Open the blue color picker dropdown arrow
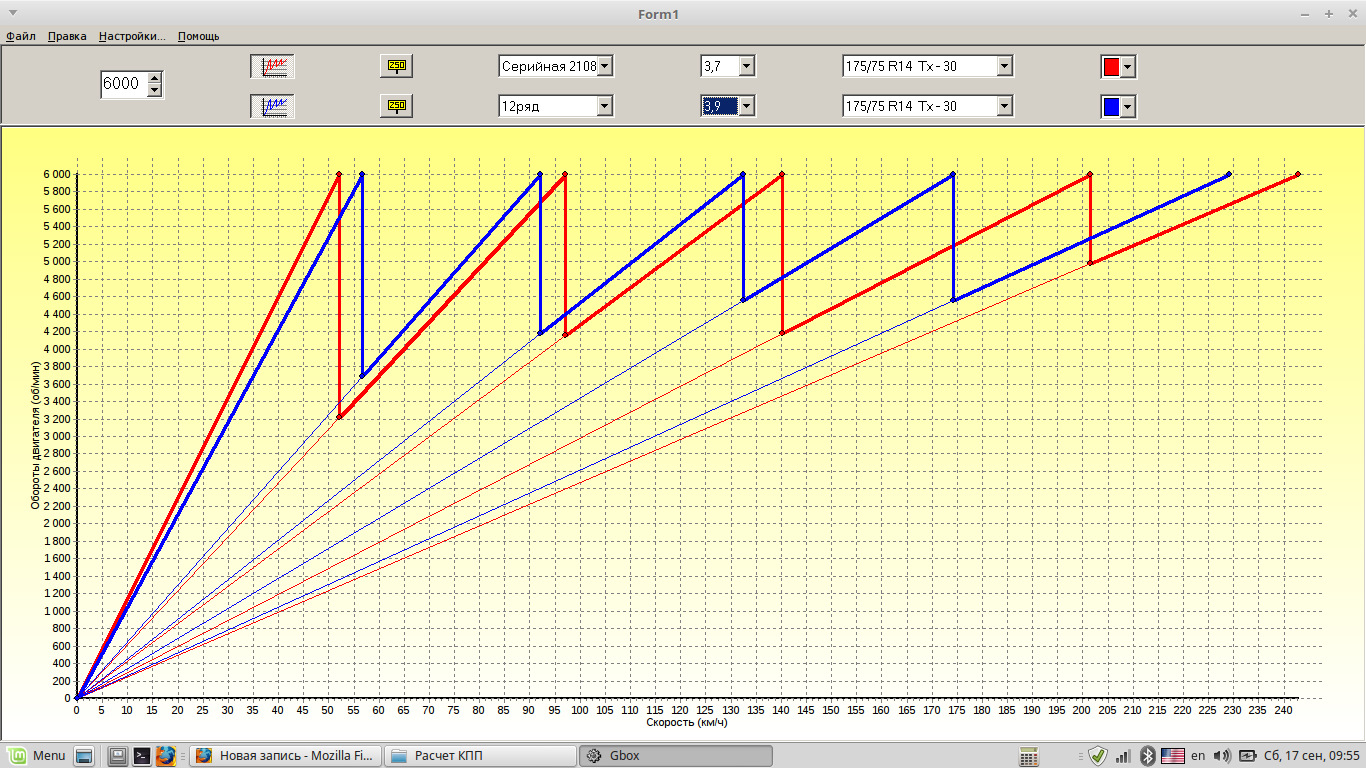Screen dimensions: 1366x768 pyautogui.click(x=1128, y=107)
